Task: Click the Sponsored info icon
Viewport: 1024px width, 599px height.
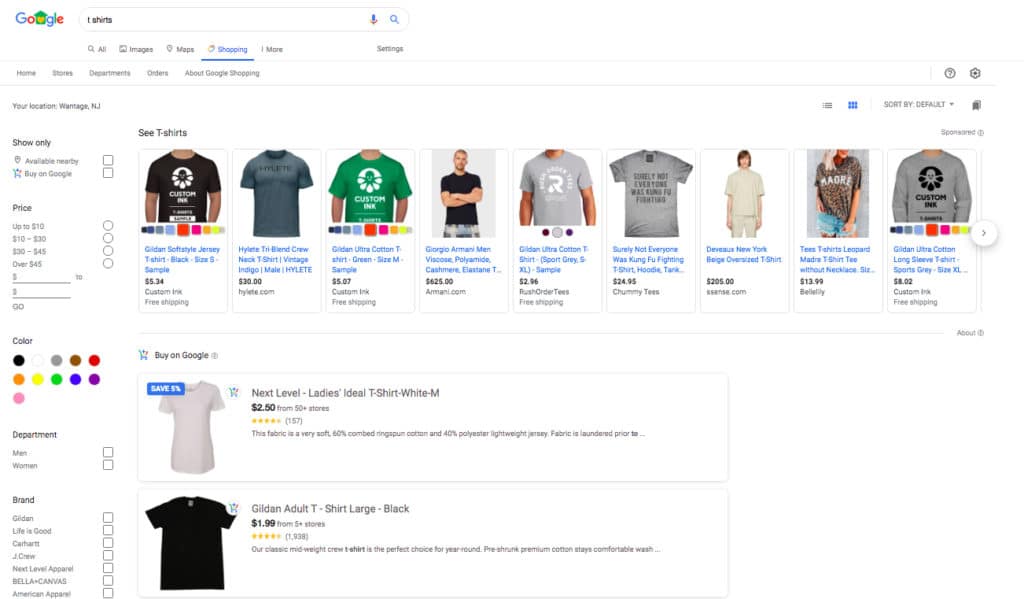Action: [980, 133]
